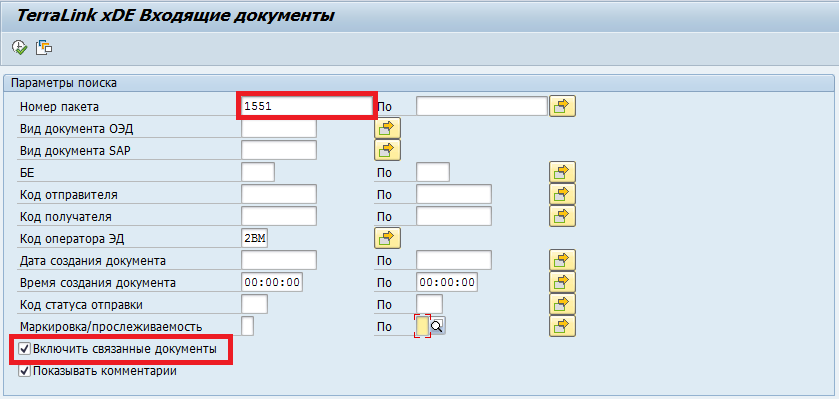Click Время создания документа end time field
The width and height of the screenshot is (839, 399).
click(447, 282)
